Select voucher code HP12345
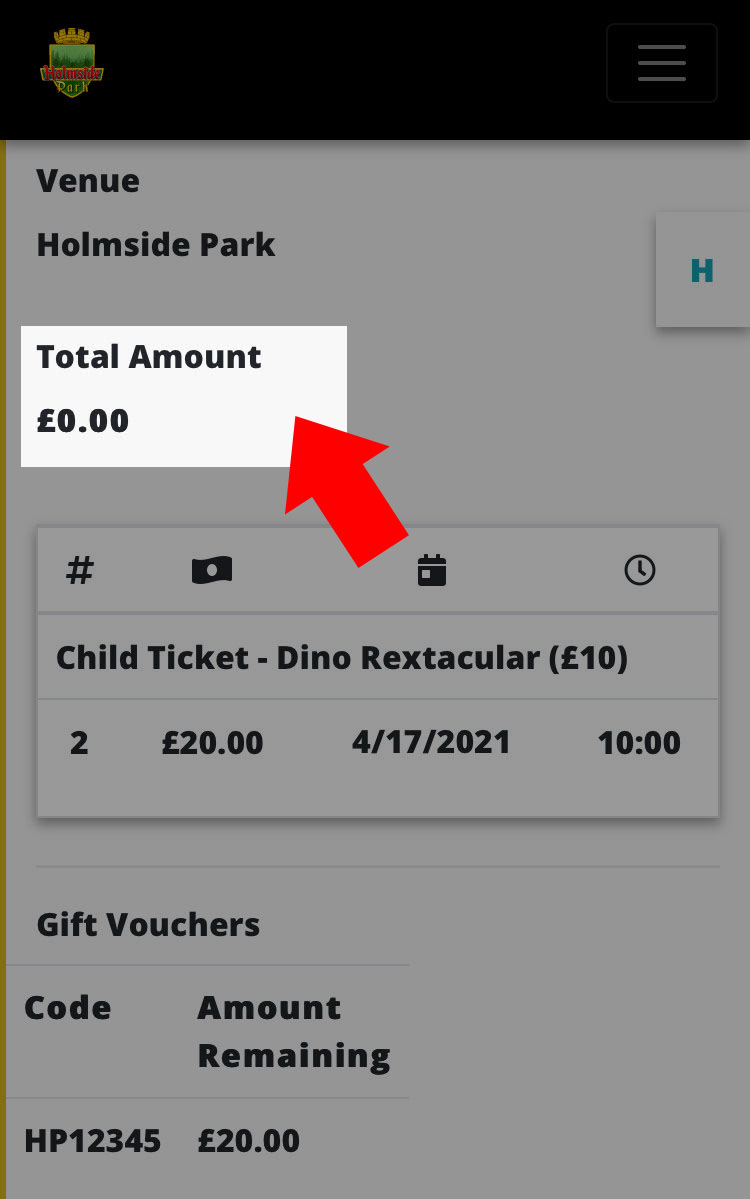750x1199 pixels. click(93, 1141)
